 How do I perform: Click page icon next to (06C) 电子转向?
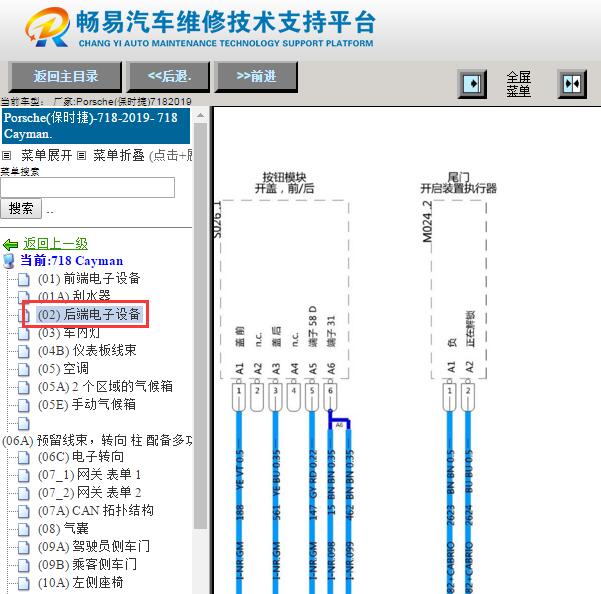point(23,458)
